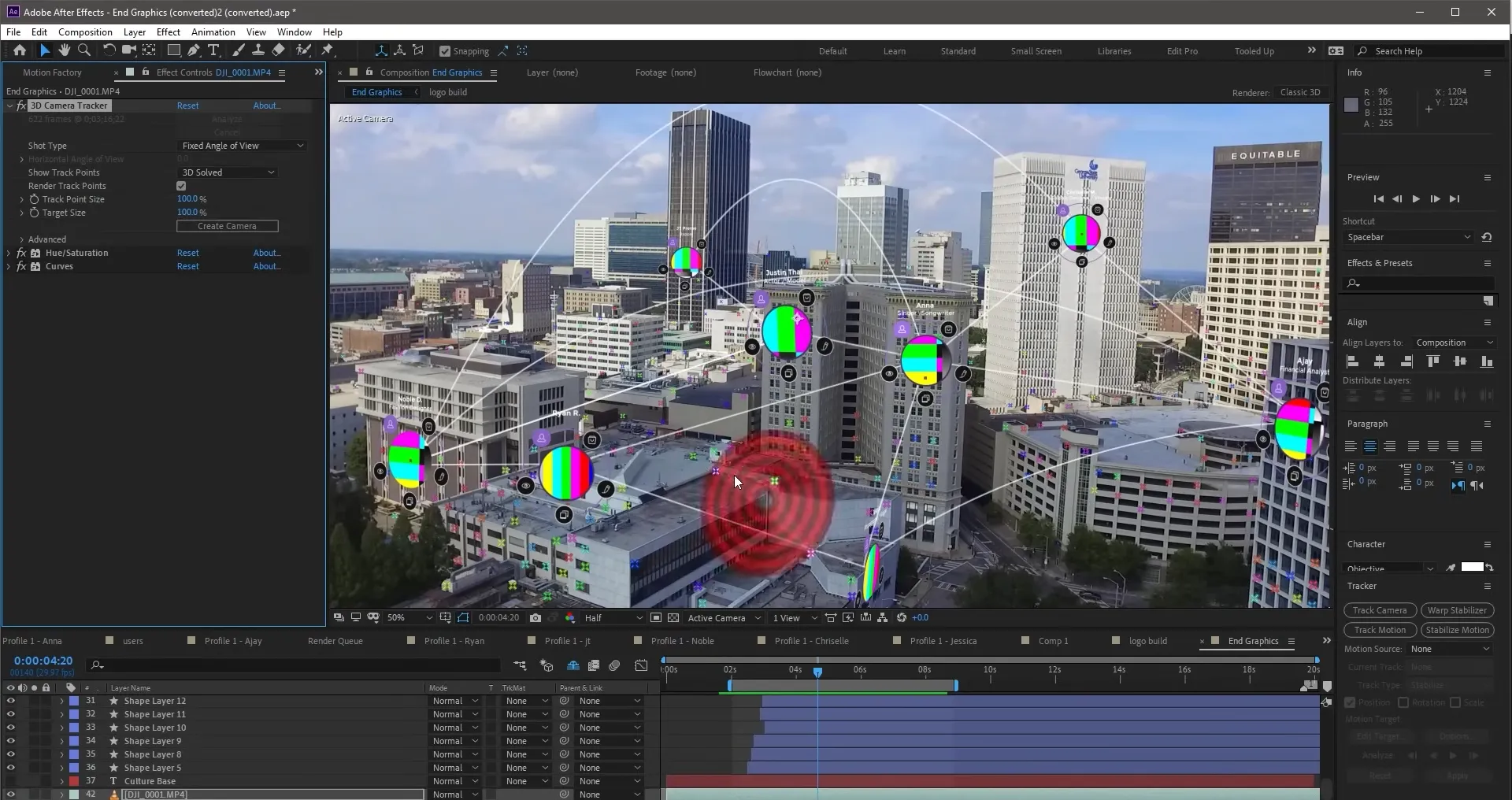Click the snapshot camera icon in viewer
1512x800 pixels.
point(535,618)
